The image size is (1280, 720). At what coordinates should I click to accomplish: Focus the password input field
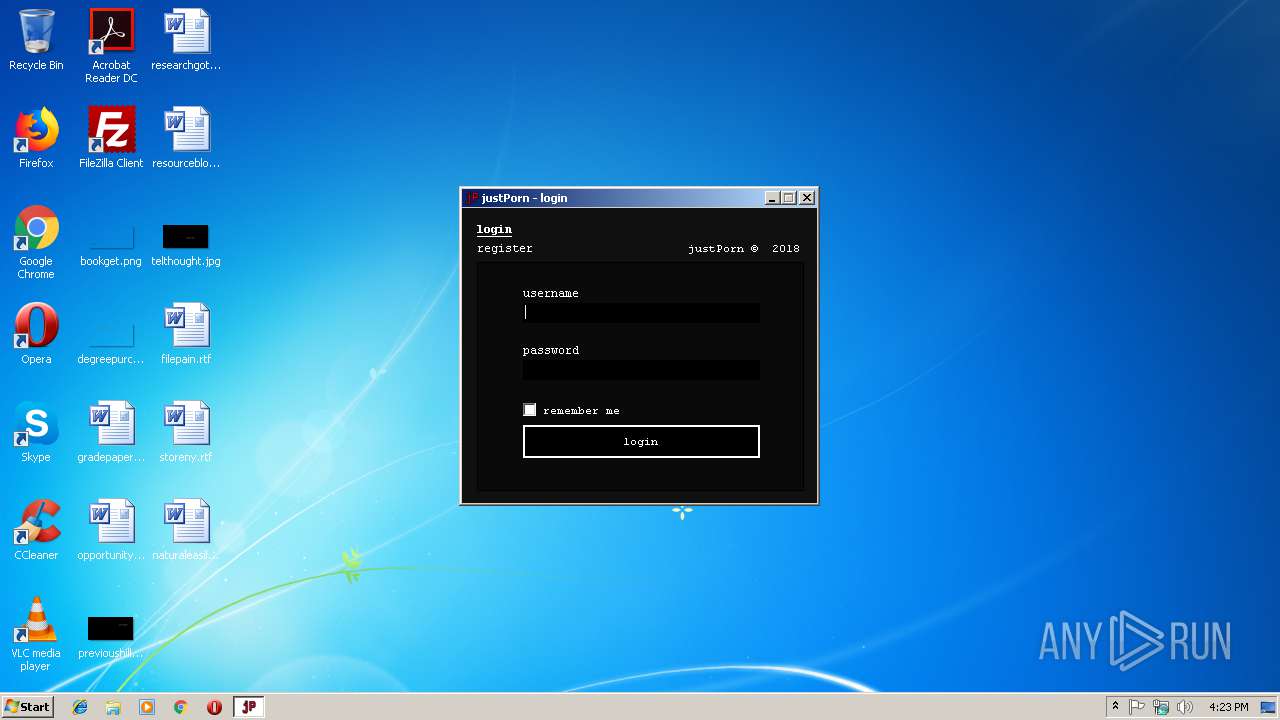point(641,369)
